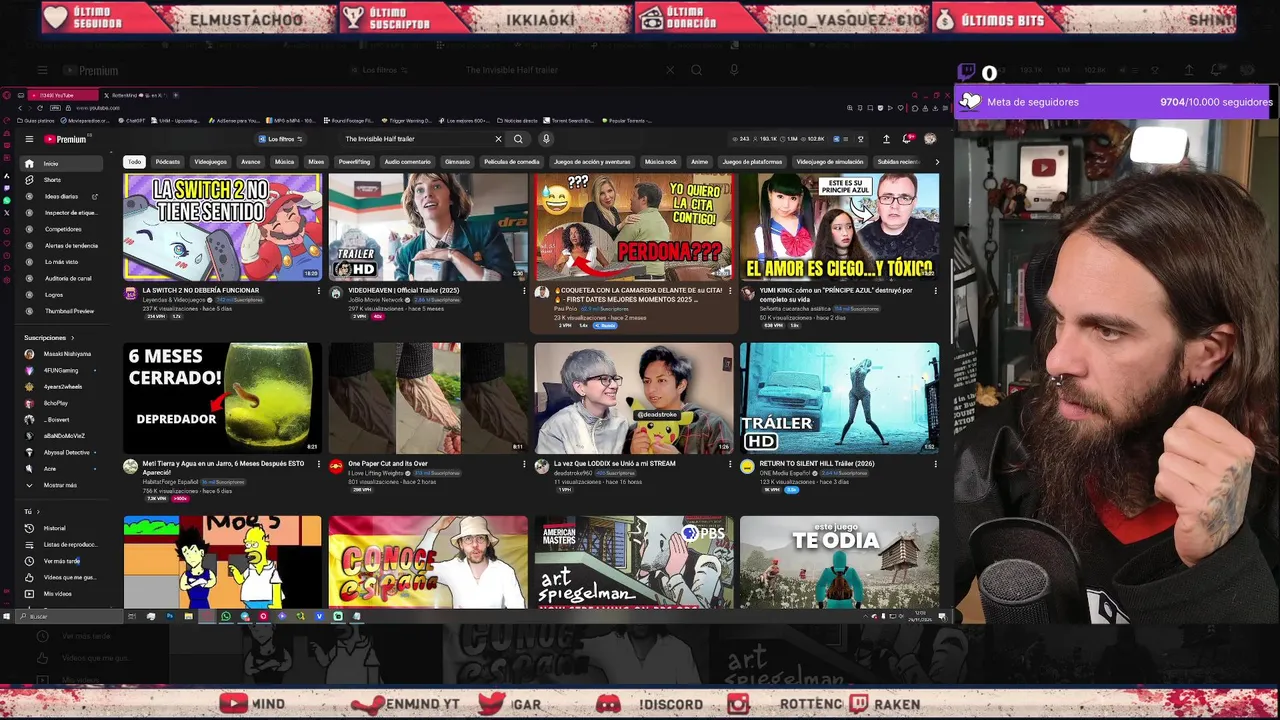Open the account avatar menu
1280x720 pixels.
pos(930,139)
